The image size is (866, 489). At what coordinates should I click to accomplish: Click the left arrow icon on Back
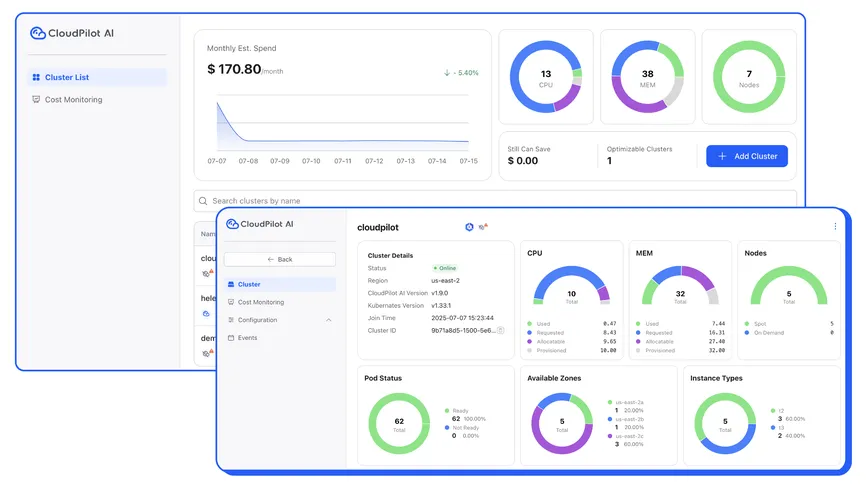click(x=271, y=259)
